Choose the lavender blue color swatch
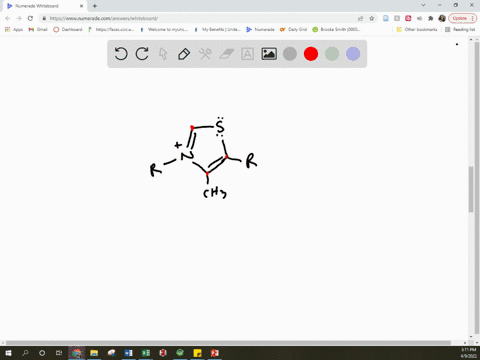 353,54
